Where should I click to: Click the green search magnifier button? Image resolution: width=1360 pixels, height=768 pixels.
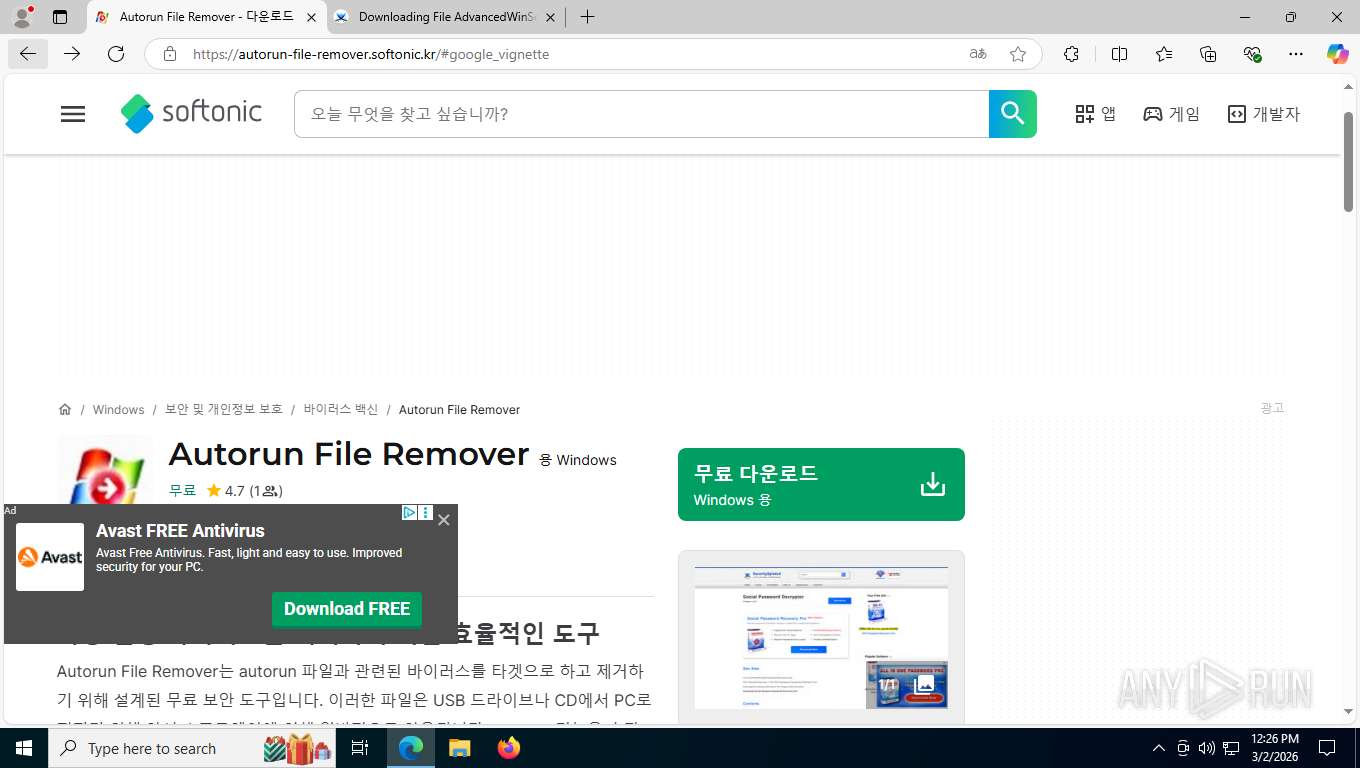(1012, 114)
